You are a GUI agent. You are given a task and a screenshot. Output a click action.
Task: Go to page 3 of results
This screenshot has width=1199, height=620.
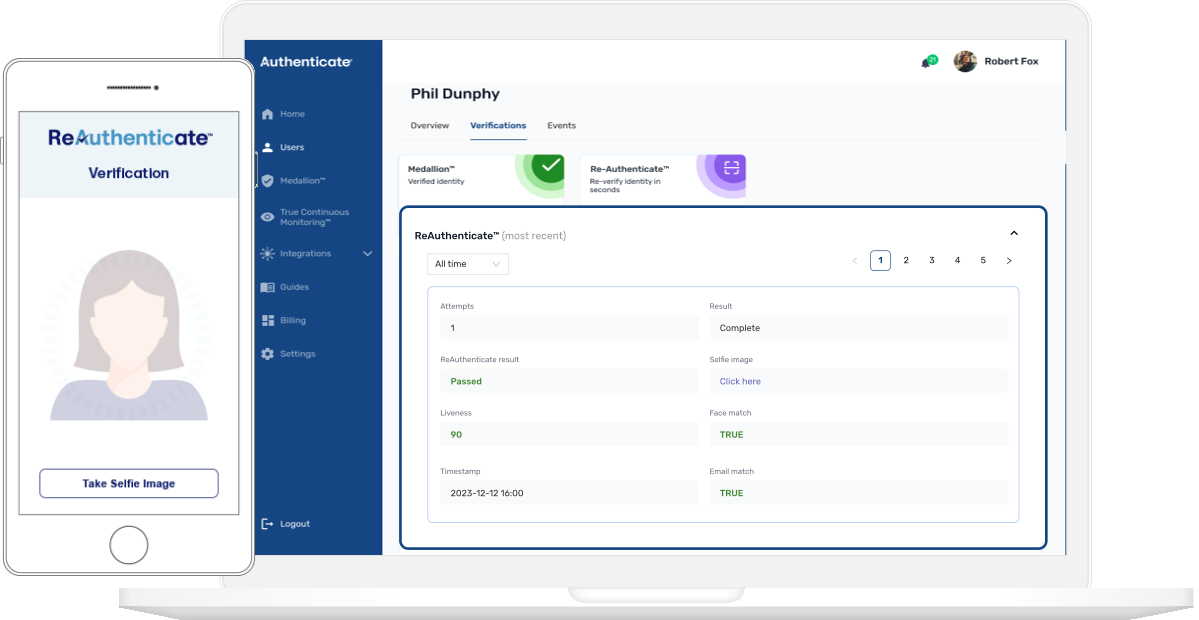click(931, 261)
